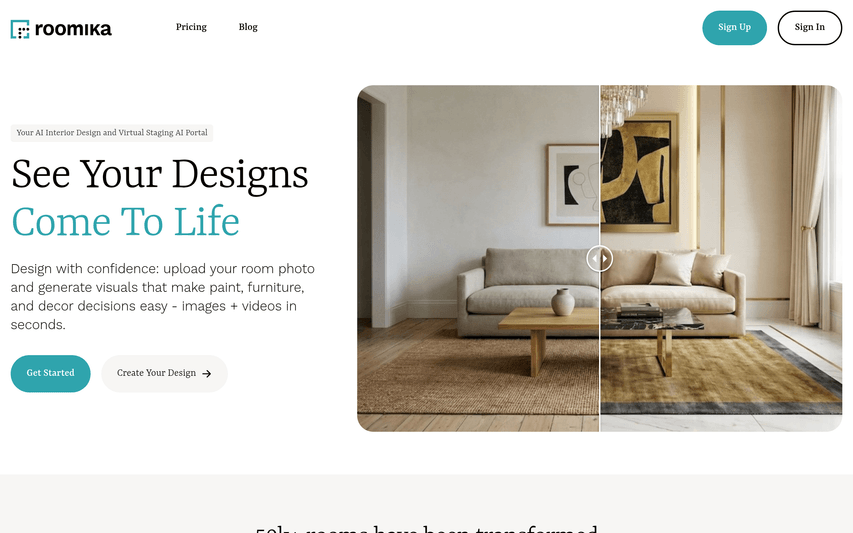The image size is (853, 533).
Task: Click the arrow icon beside Create Your Design
Action: [x=207, y=374]
